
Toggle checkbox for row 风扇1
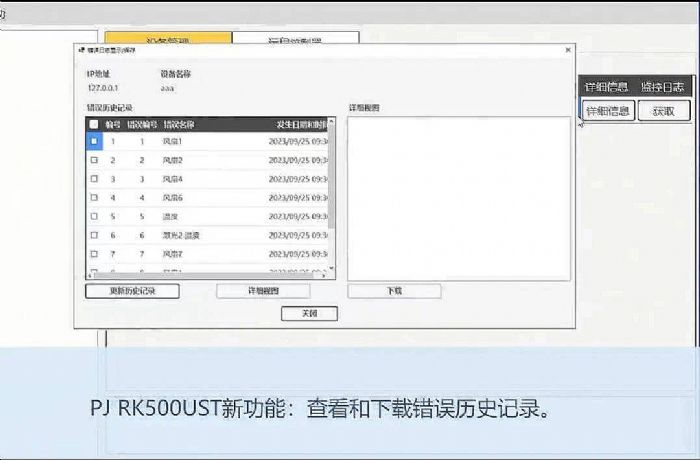(94, 141)
